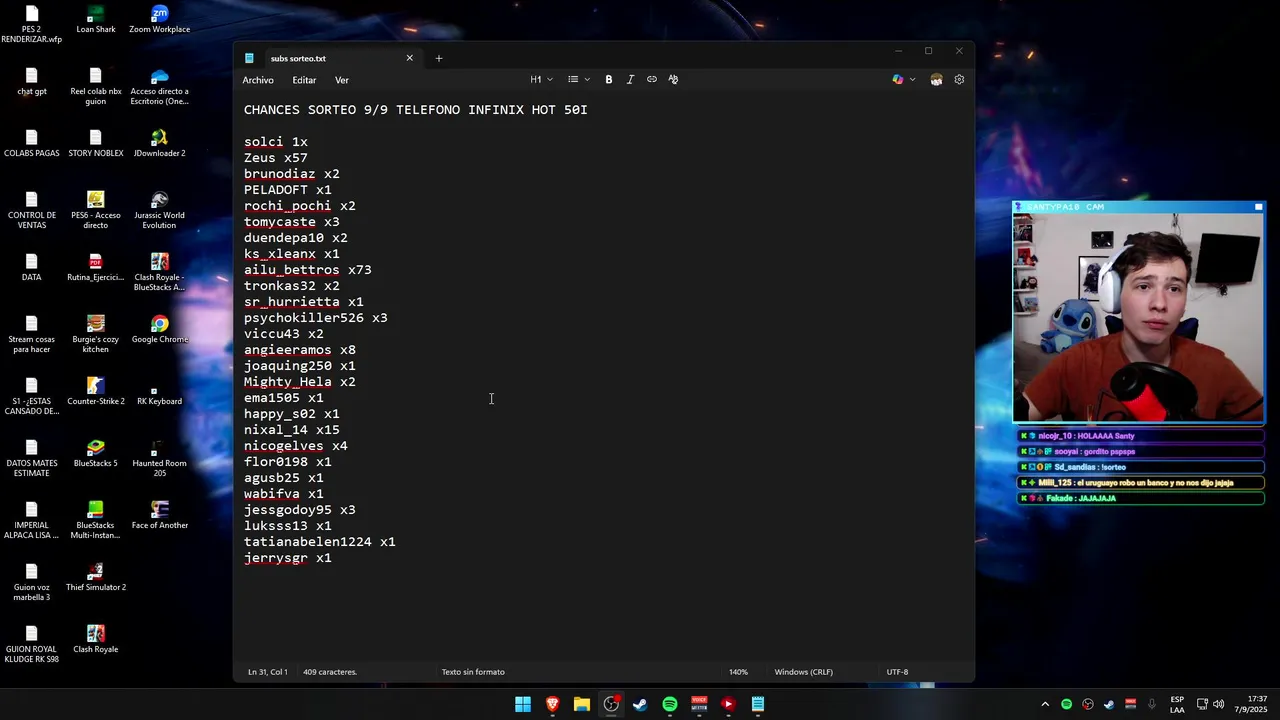
Task: Click chat message from nicojr_10
Action: (x=1140, y=436)
